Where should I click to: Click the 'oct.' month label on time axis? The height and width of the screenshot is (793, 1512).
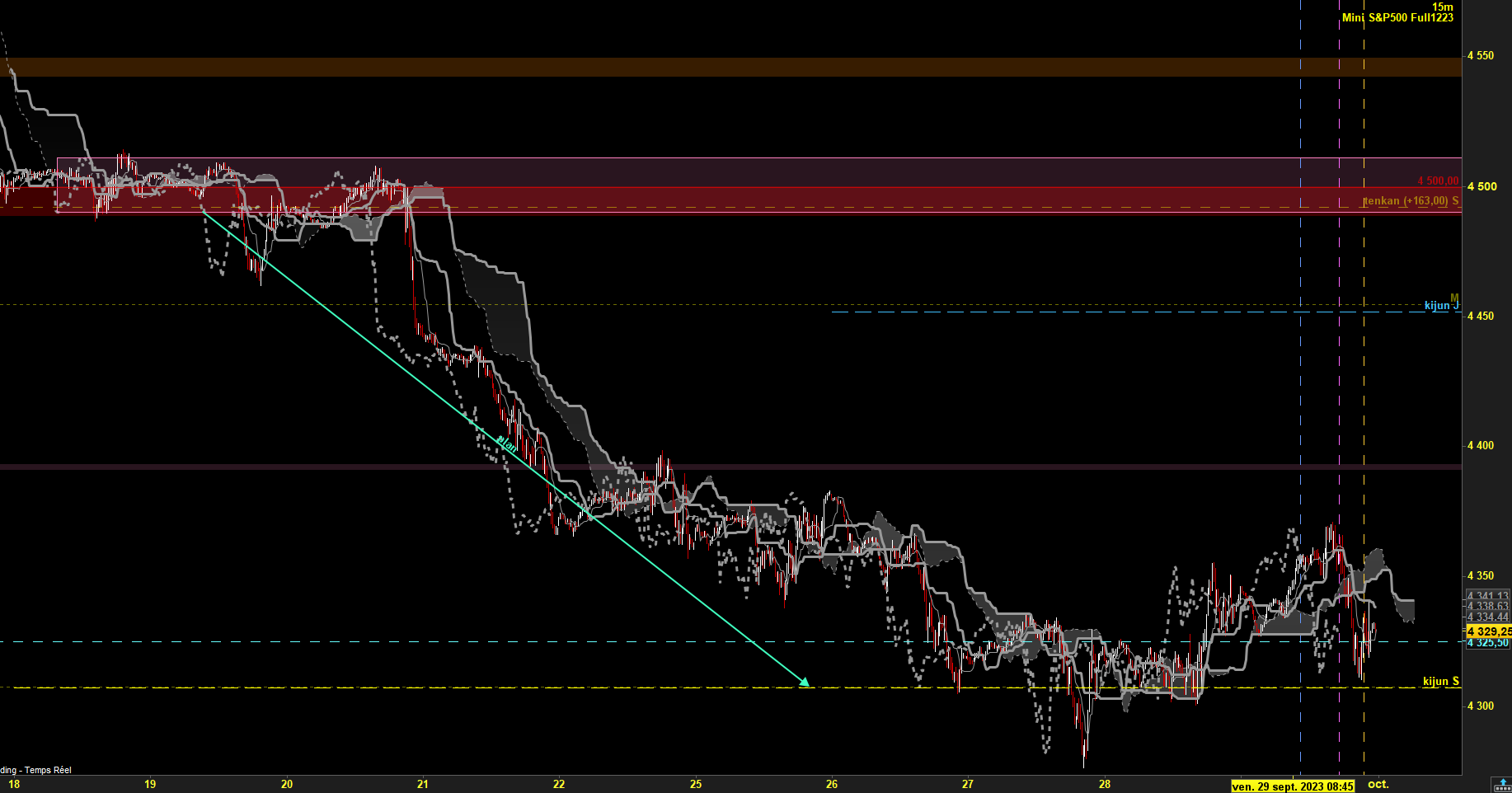pos(1378,784)
